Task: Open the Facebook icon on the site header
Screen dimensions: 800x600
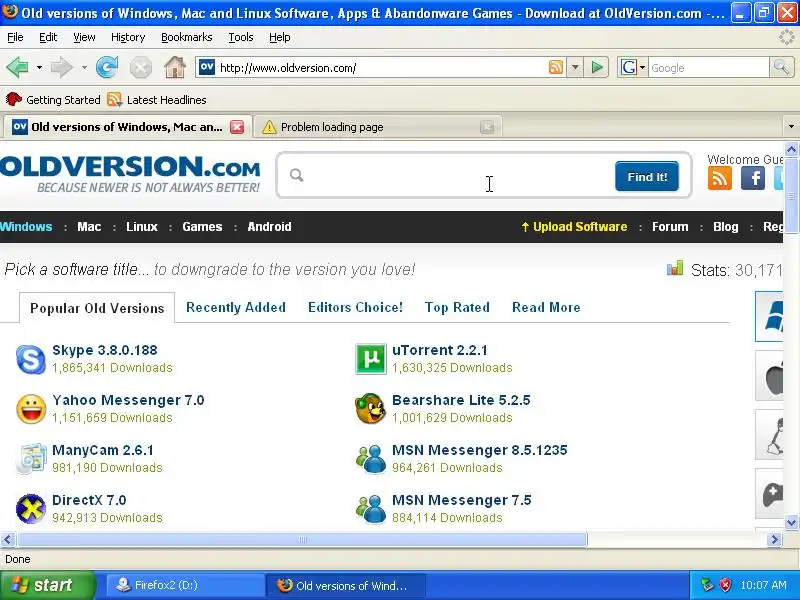Action: [x=753, y=179]
